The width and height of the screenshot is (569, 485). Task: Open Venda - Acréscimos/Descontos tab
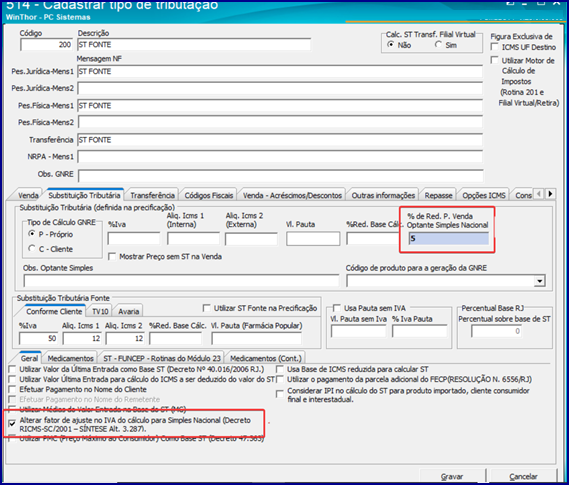click(x=292, y=195)
